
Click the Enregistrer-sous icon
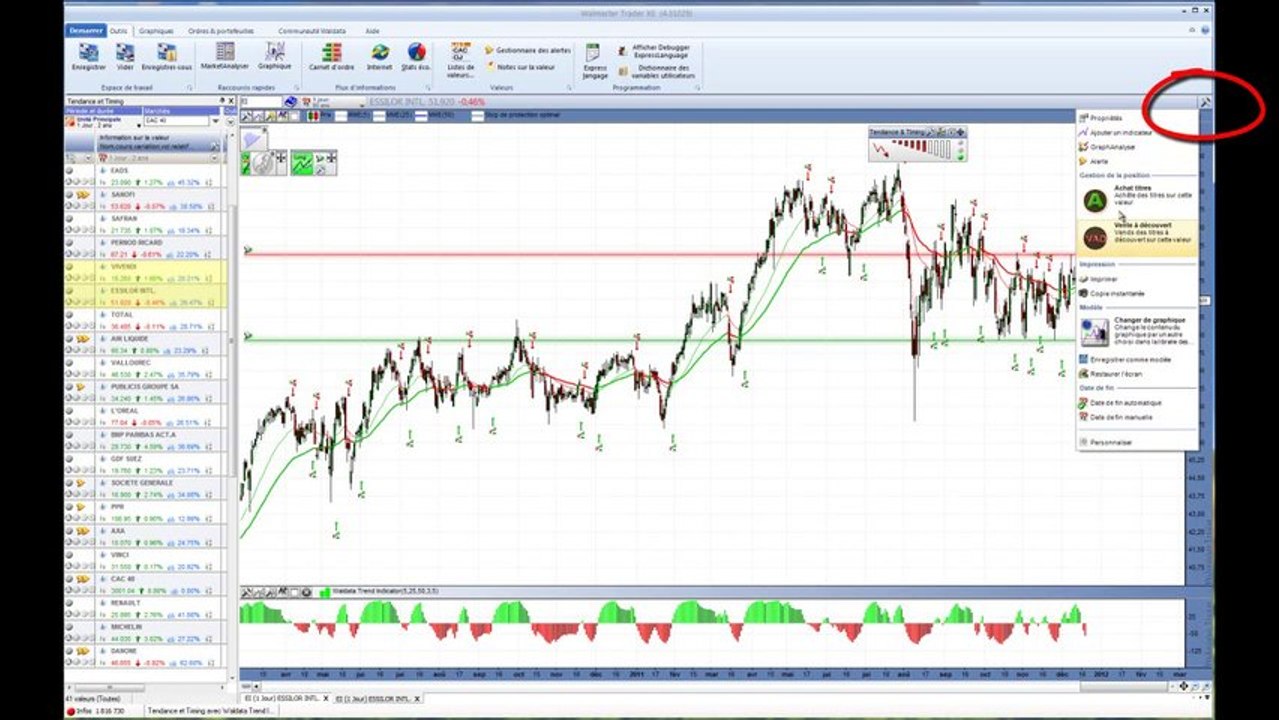[x=166, y=57]
